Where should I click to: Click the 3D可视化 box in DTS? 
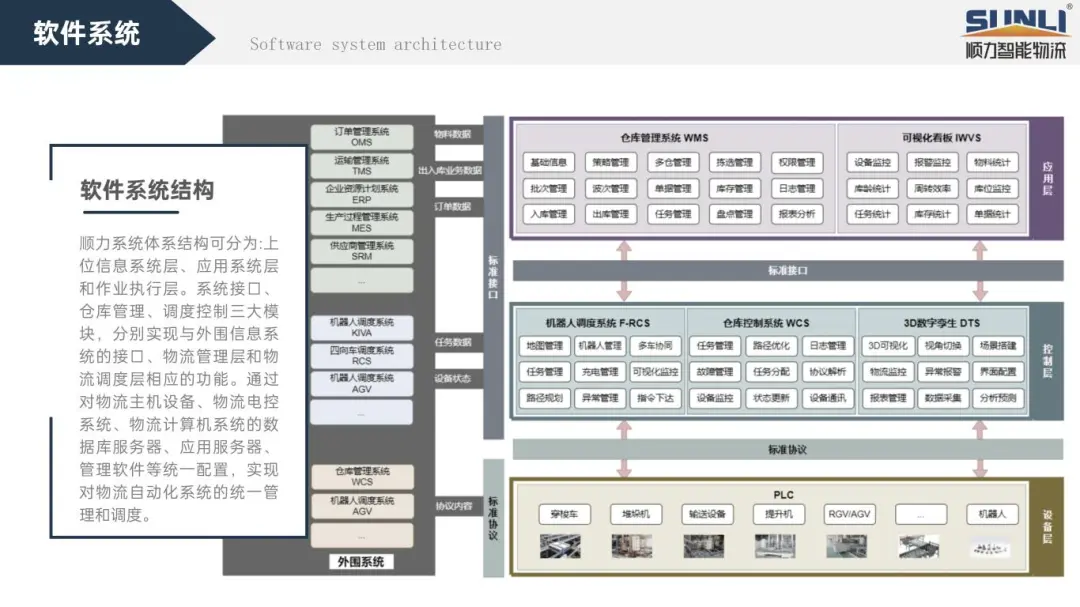click(x=887, y=346)
